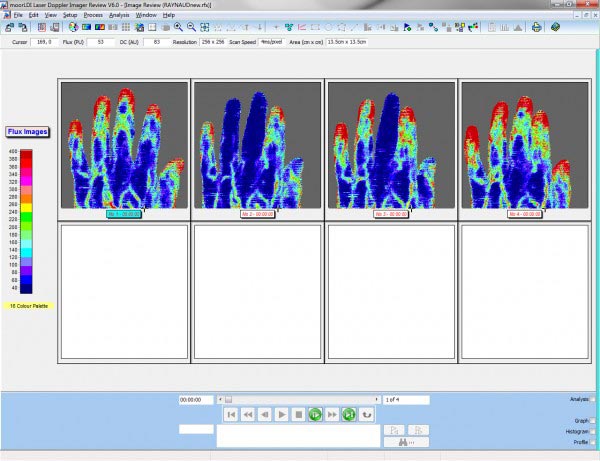Jump to first image with skip-to-start button

click(231, 413)
